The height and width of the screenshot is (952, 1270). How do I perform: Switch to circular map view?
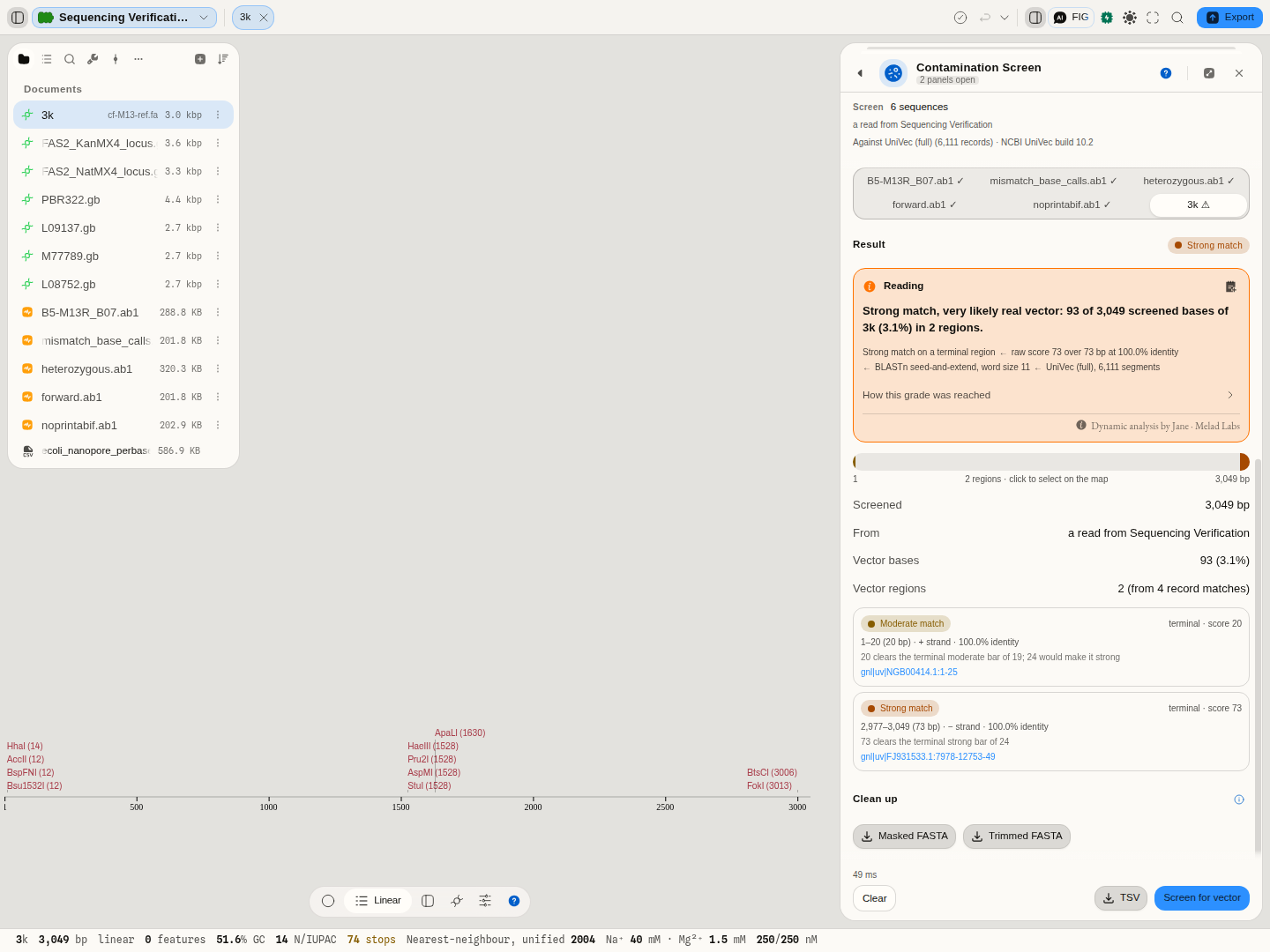pyautogui.click(x=328, y=901)
